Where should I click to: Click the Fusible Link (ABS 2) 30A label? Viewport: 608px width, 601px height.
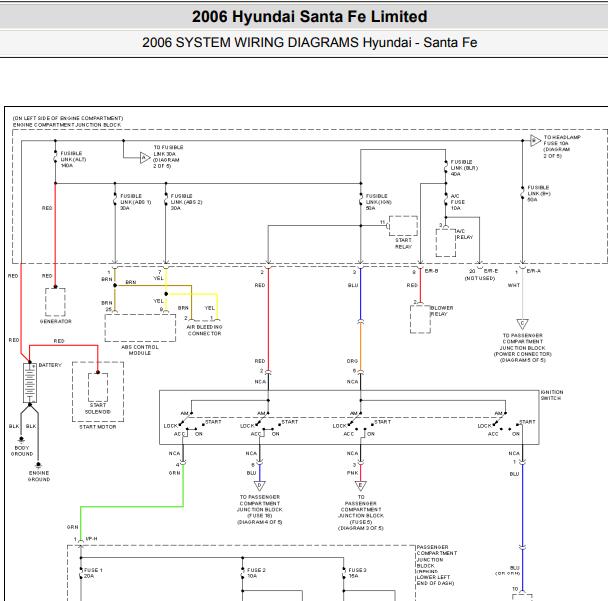point(187,202)
